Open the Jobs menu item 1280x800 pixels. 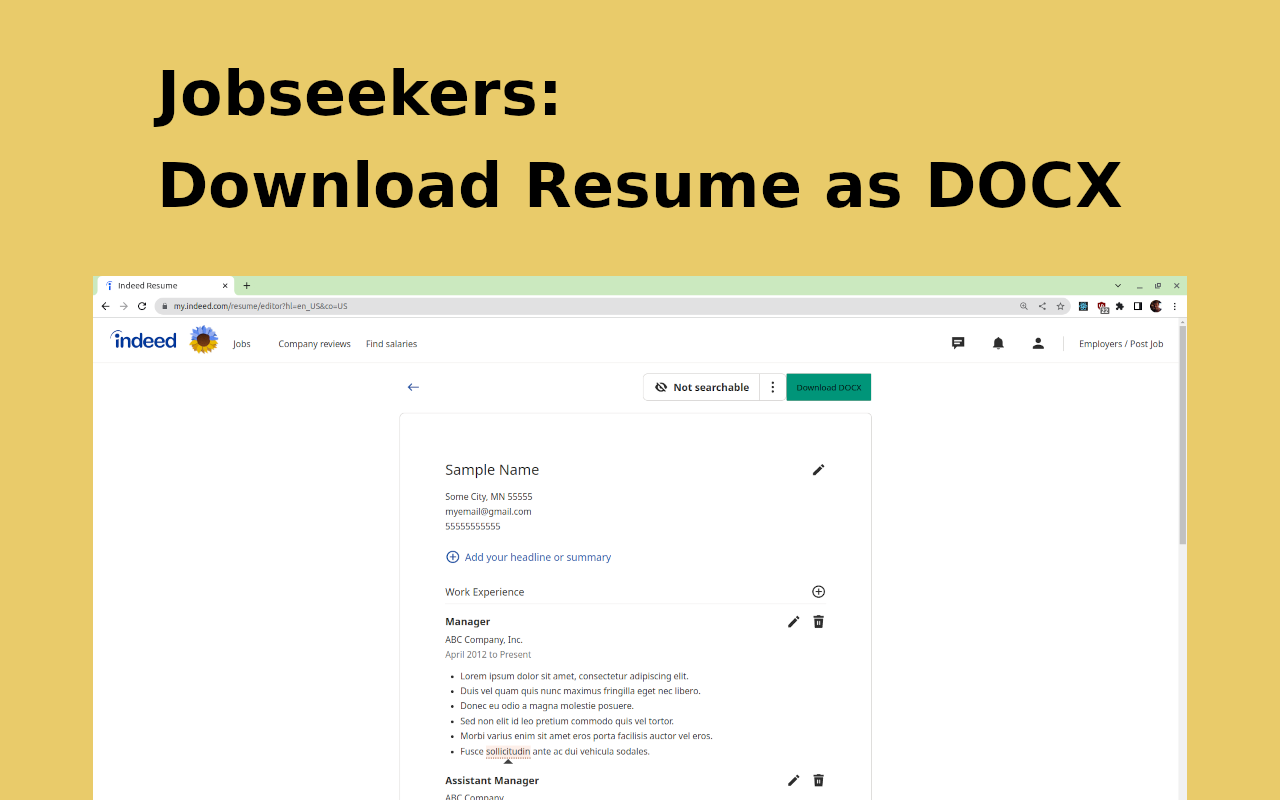242,344
